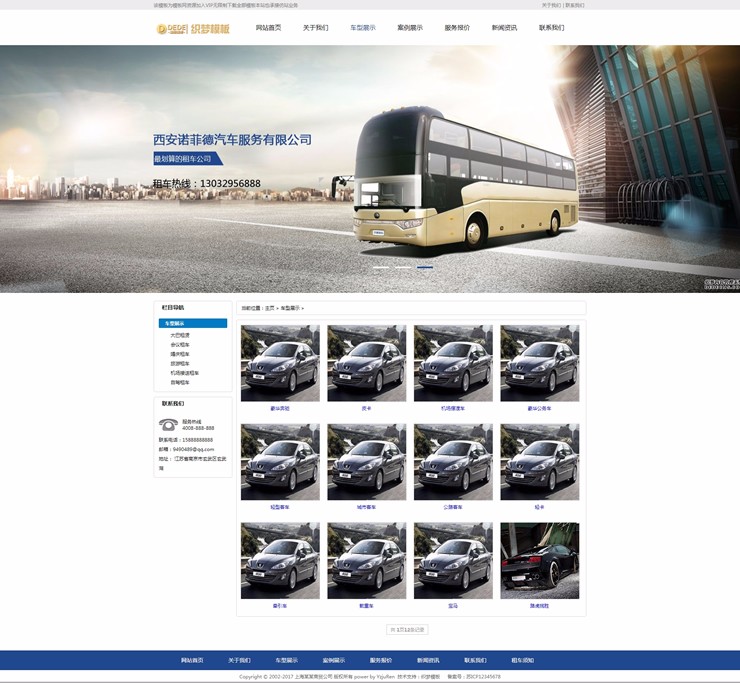Image resolution: width=740 pixels, height=683 pixels.
Task: Open 关于我们 in the top navigation menu
Action: pos(315,28)
